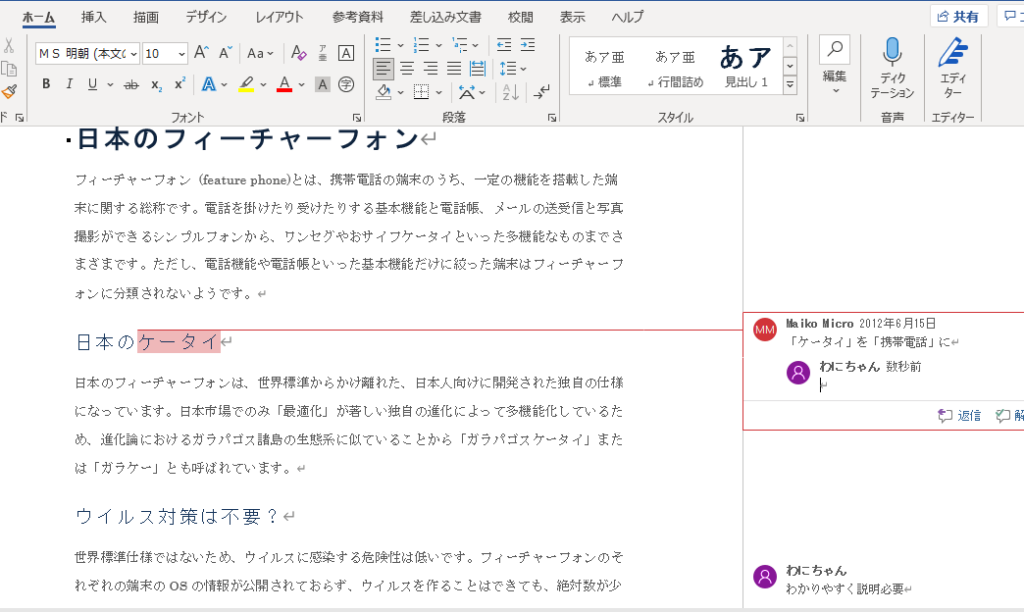Toggle show paragraph marks

click(x=541, y=93)
